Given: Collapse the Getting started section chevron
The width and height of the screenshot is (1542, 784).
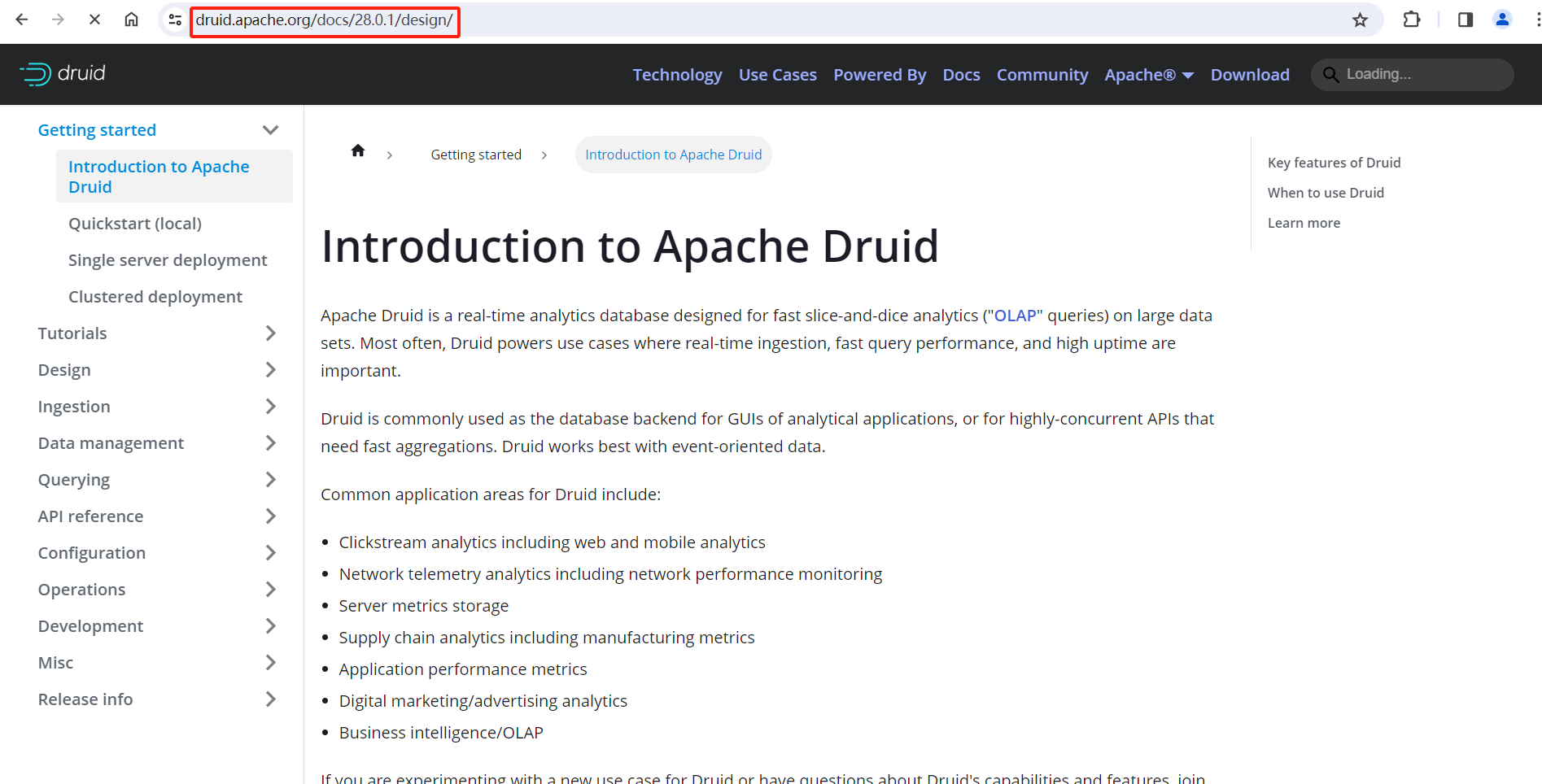Looking at the screenshot, I should coord(271,130).
